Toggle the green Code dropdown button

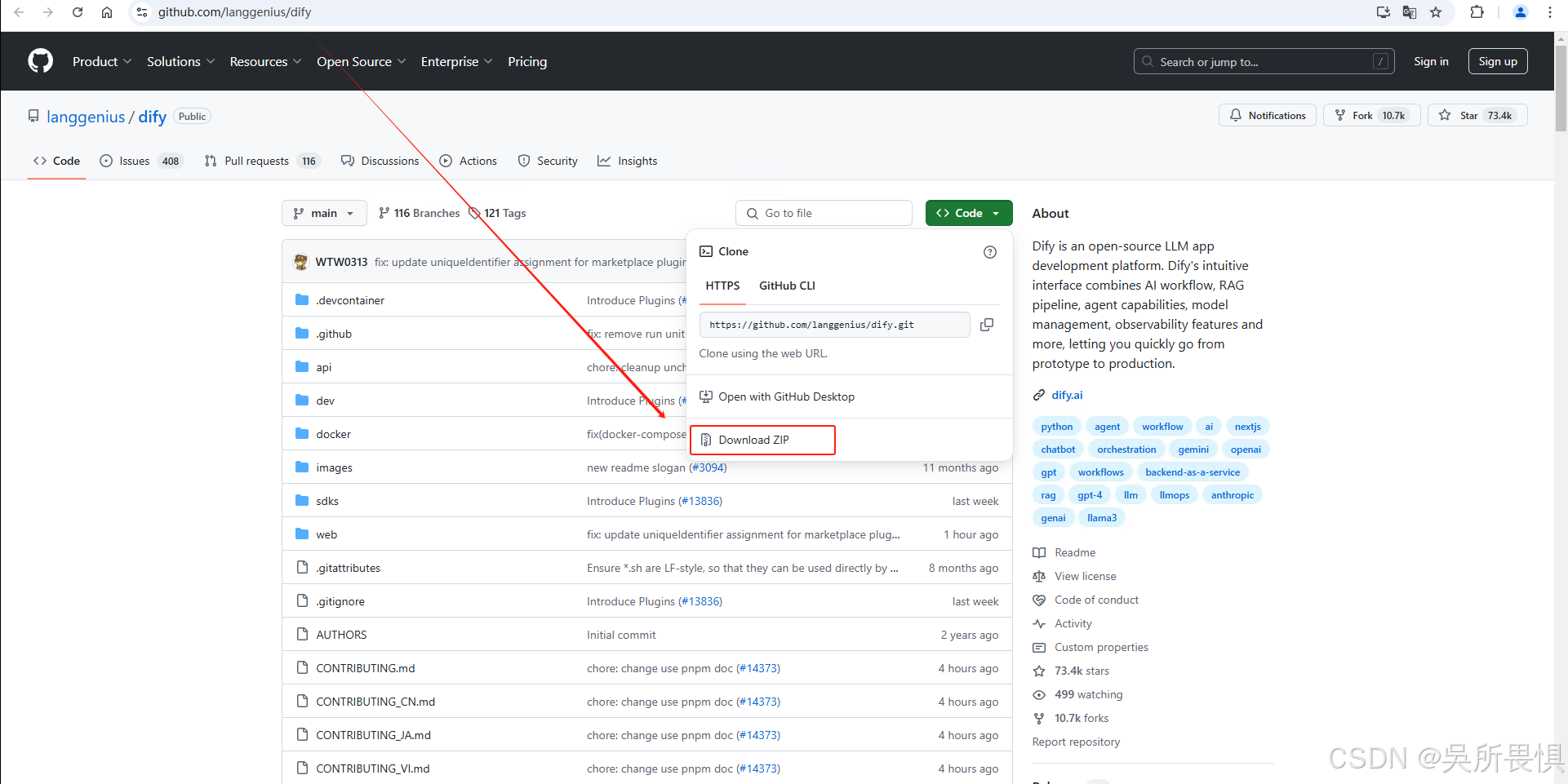pyautogui.click(x=969, y=213)
